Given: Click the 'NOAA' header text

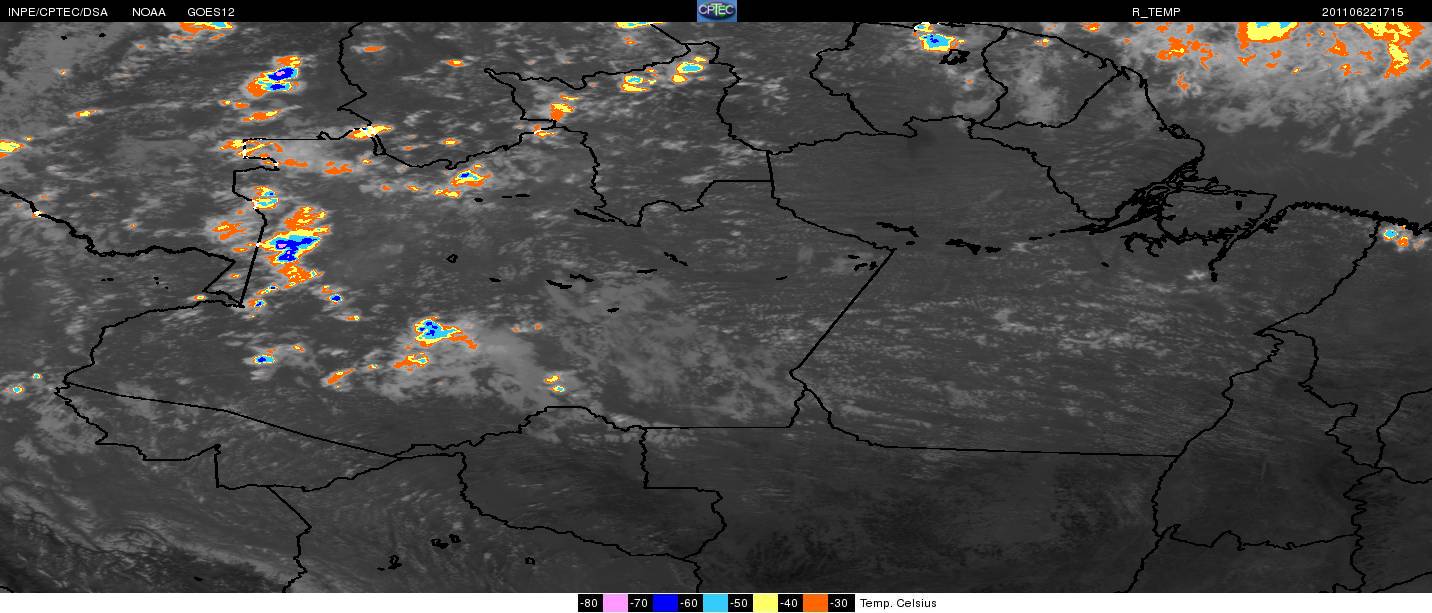Looking at the screenshot, I should [149, 12].
